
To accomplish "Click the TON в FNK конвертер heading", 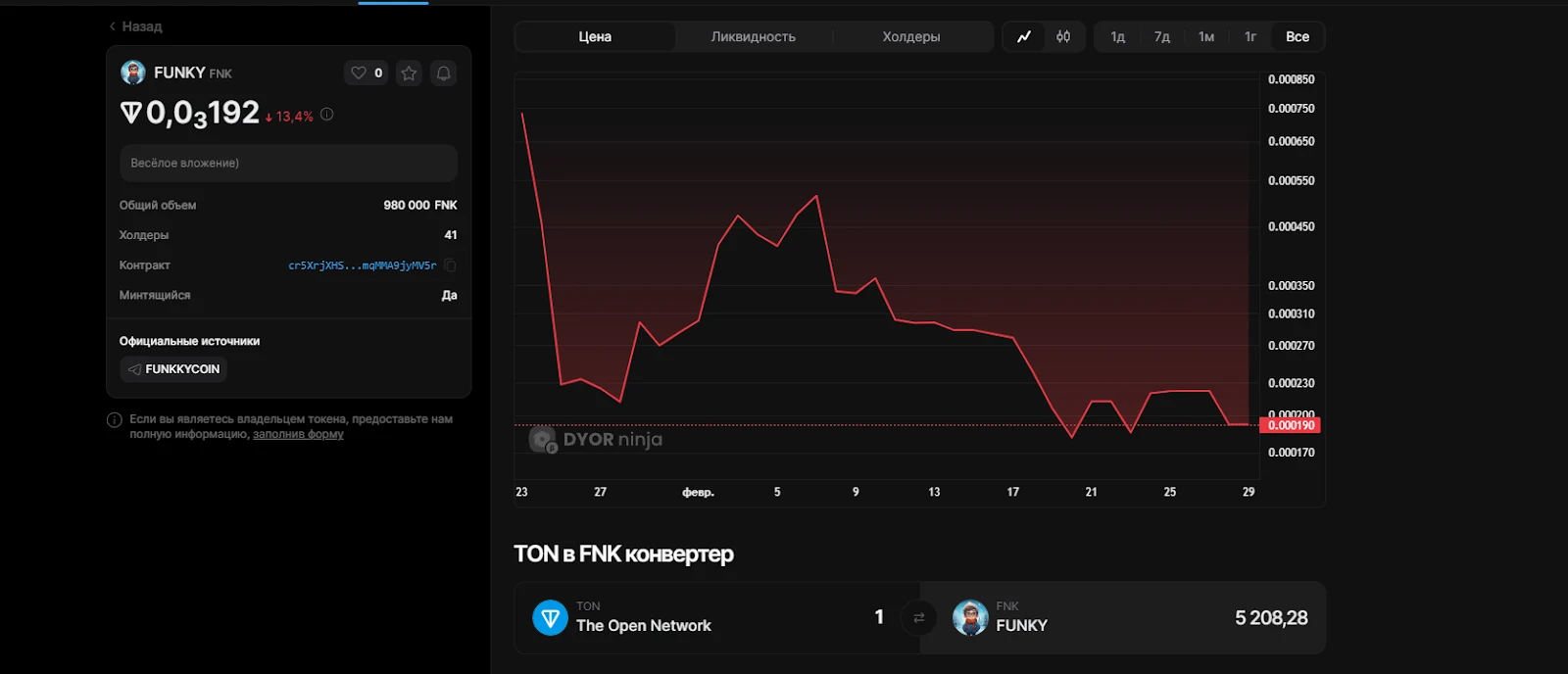I will click(x=623, y=554).
